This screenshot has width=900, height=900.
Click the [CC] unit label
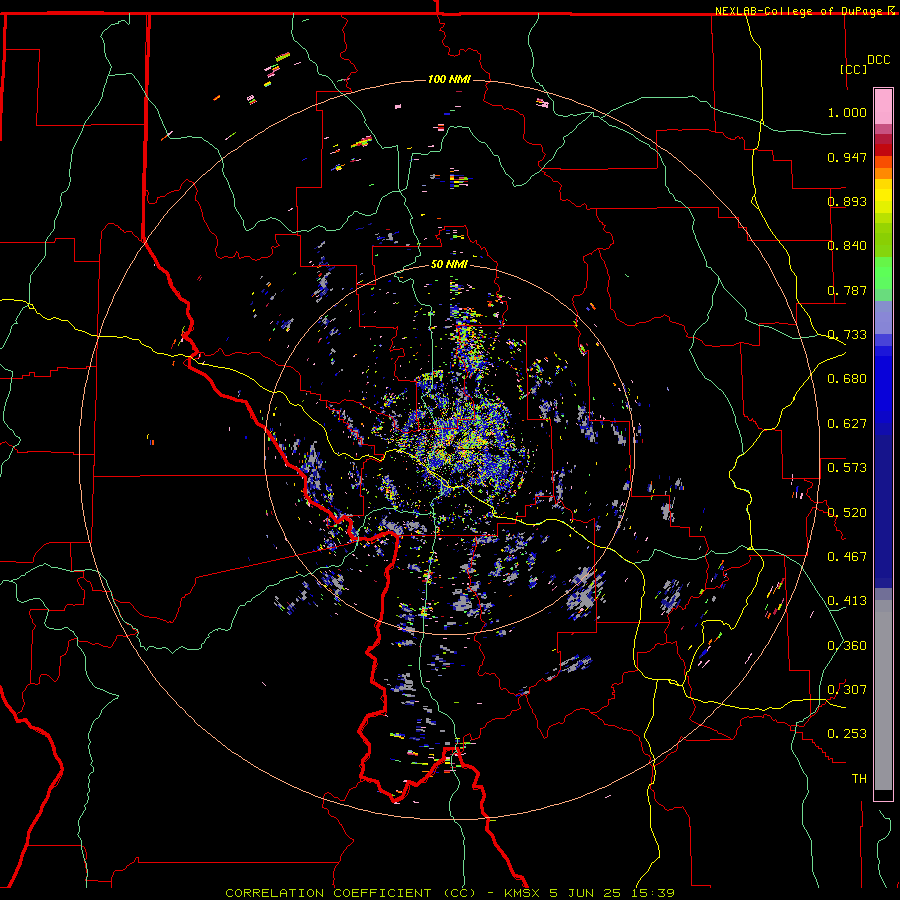tap(853, 69)
